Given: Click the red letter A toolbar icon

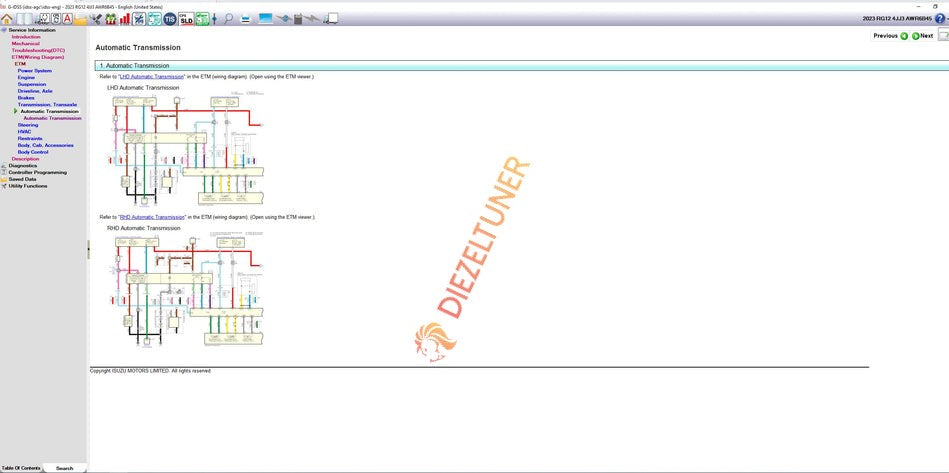Looking at the screenshot, I should (x=67, y=19).
